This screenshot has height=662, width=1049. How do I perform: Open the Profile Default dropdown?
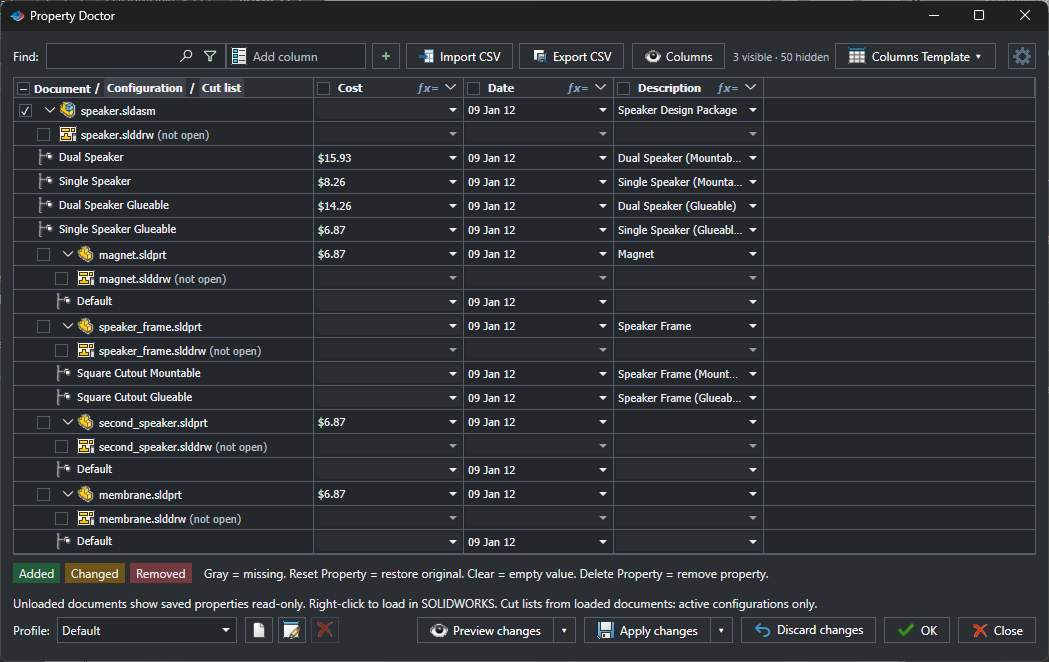point(147,630)
